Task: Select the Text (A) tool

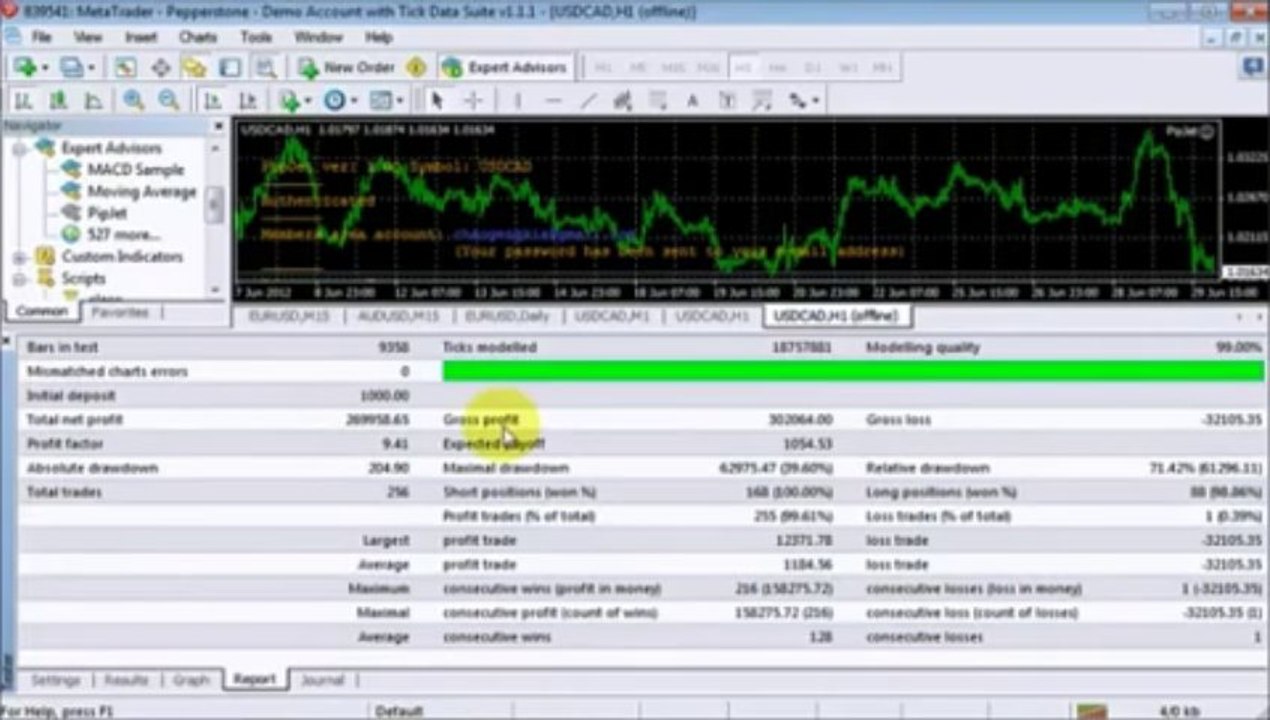Action: pos(692,100)
